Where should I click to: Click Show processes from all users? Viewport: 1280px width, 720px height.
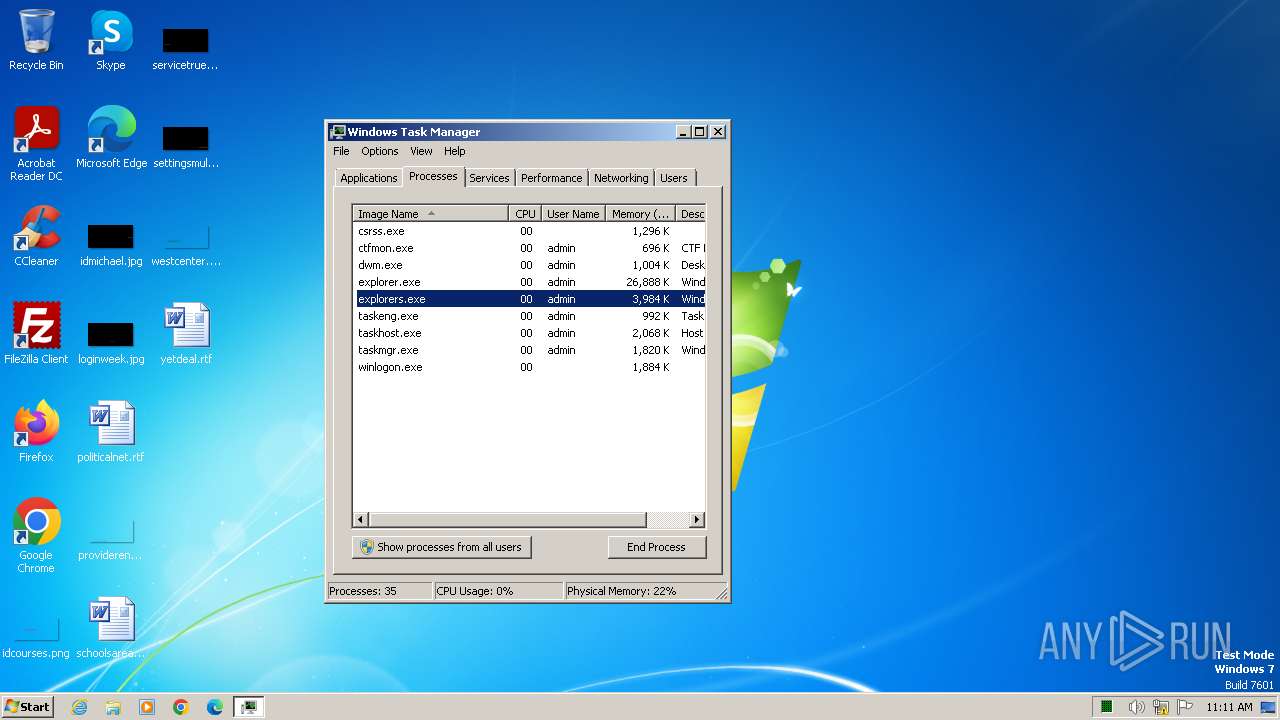(x=442, y=547)
